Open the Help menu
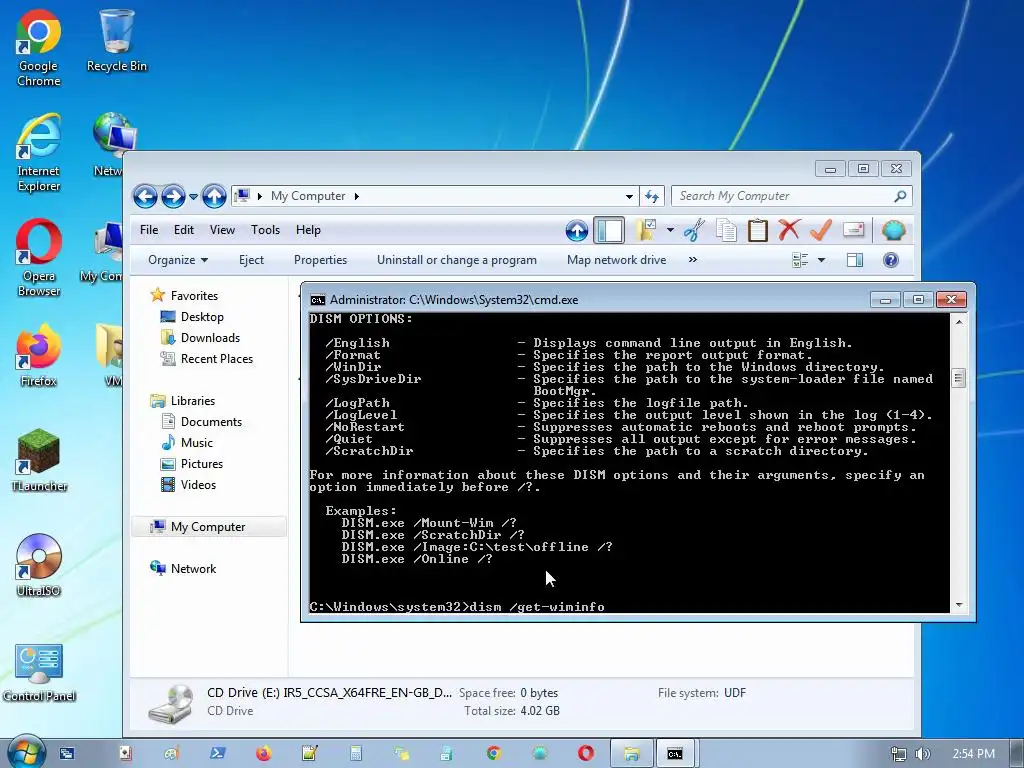The width and height of the screenshot is (1024, 768). point(308,230)
